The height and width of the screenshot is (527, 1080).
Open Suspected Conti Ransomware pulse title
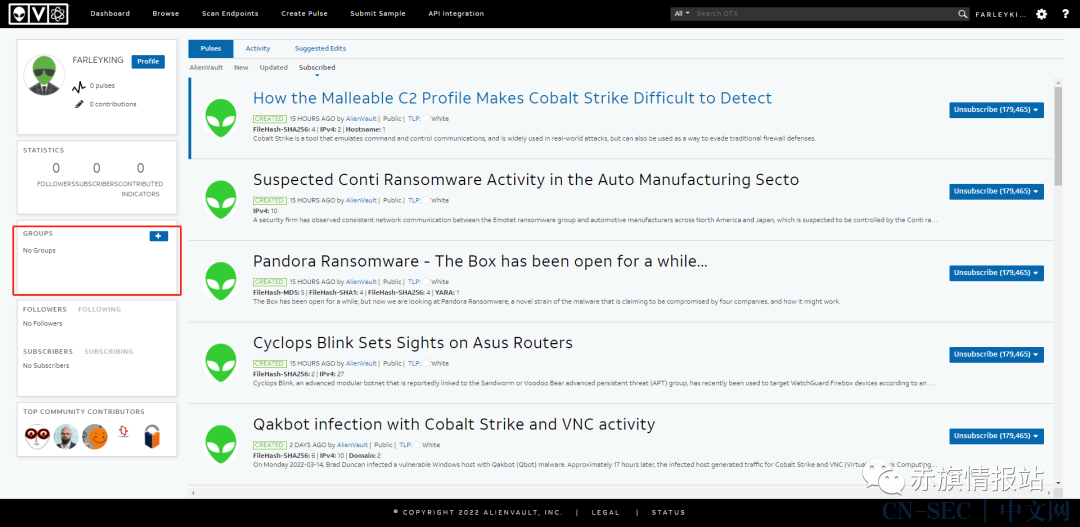[526, 180]
